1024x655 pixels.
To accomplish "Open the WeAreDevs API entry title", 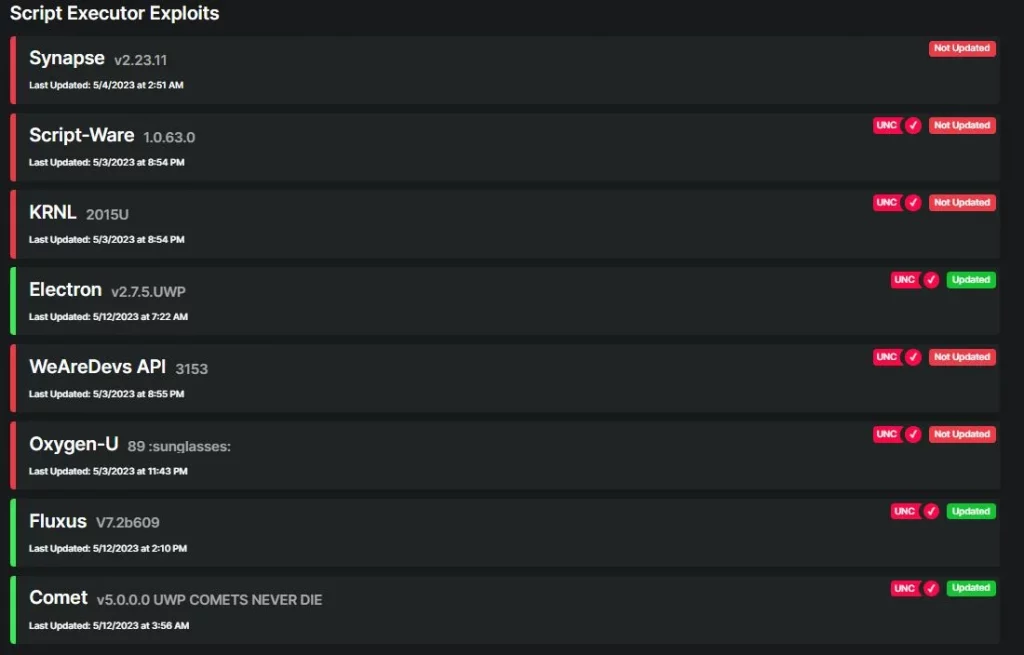I will click(x=97, y=367).
